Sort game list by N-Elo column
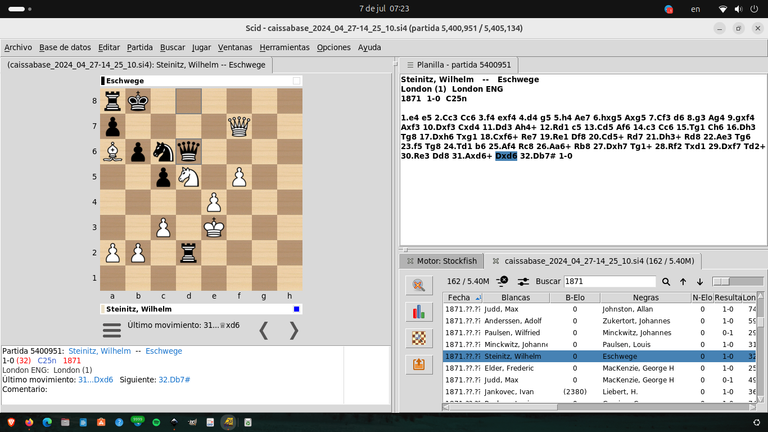Viewport: 768px width, 432px height. click(x=702, y=297)
